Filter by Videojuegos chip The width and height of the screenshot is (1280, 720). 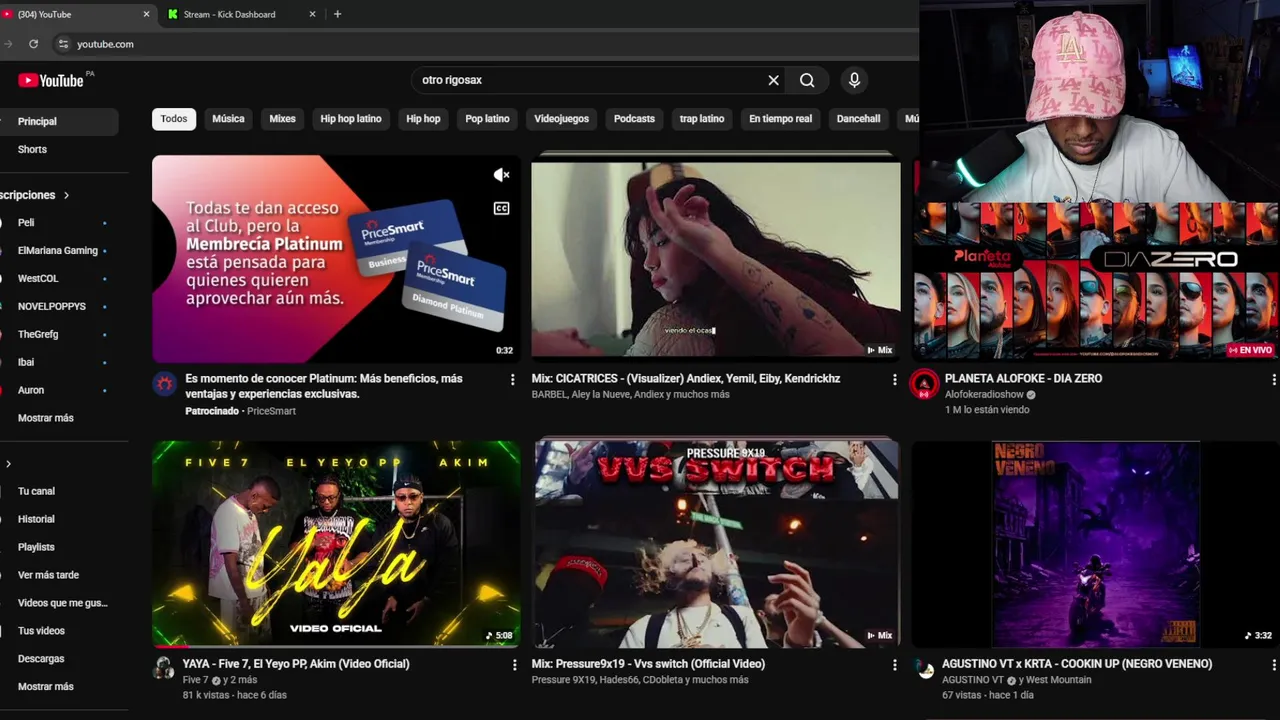point(561,119)
